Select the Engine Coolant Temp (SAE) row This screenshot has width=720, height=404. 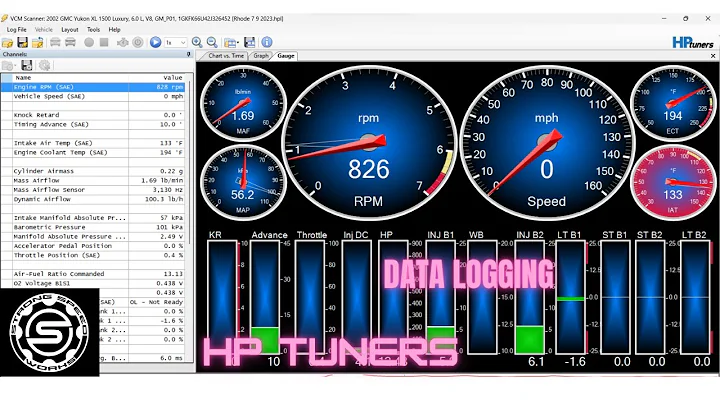tap(93, 152)
